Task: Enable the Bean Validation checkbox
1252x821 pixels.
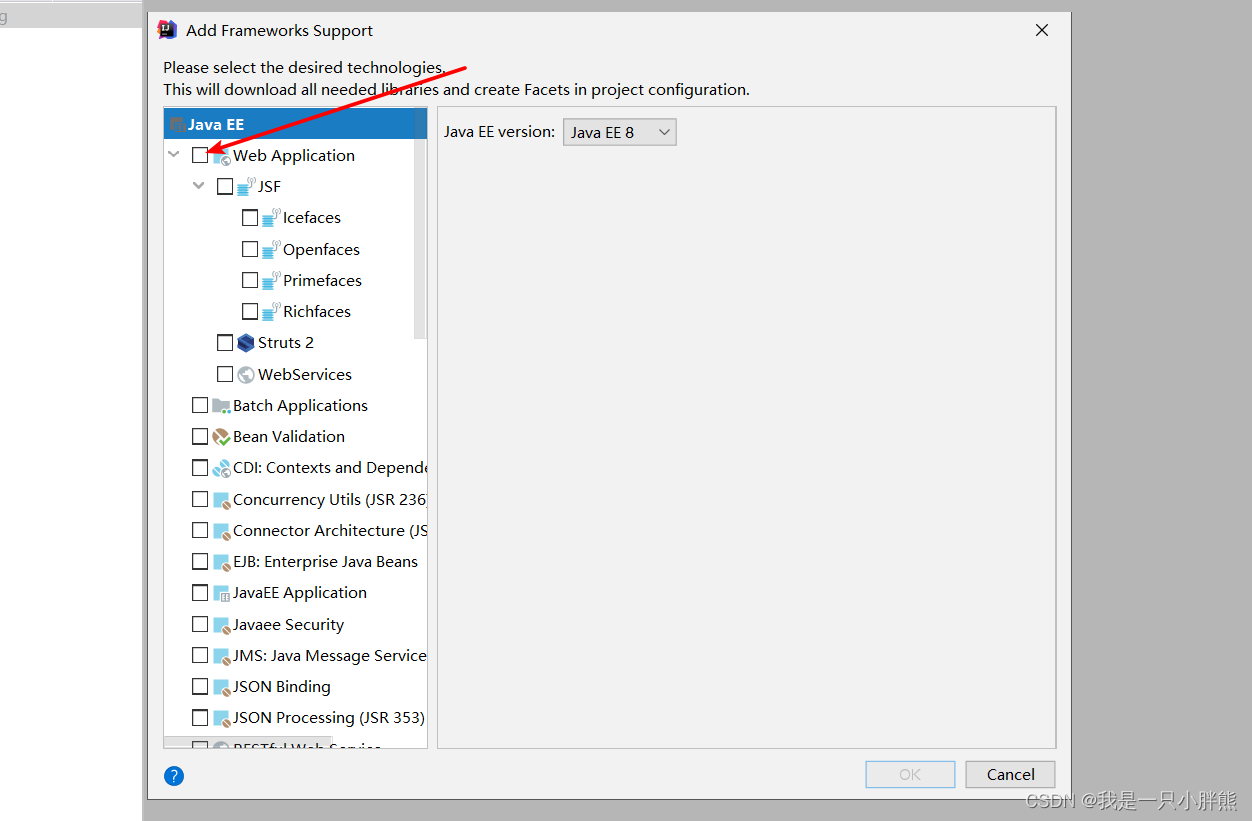Action: pos(200,436)
